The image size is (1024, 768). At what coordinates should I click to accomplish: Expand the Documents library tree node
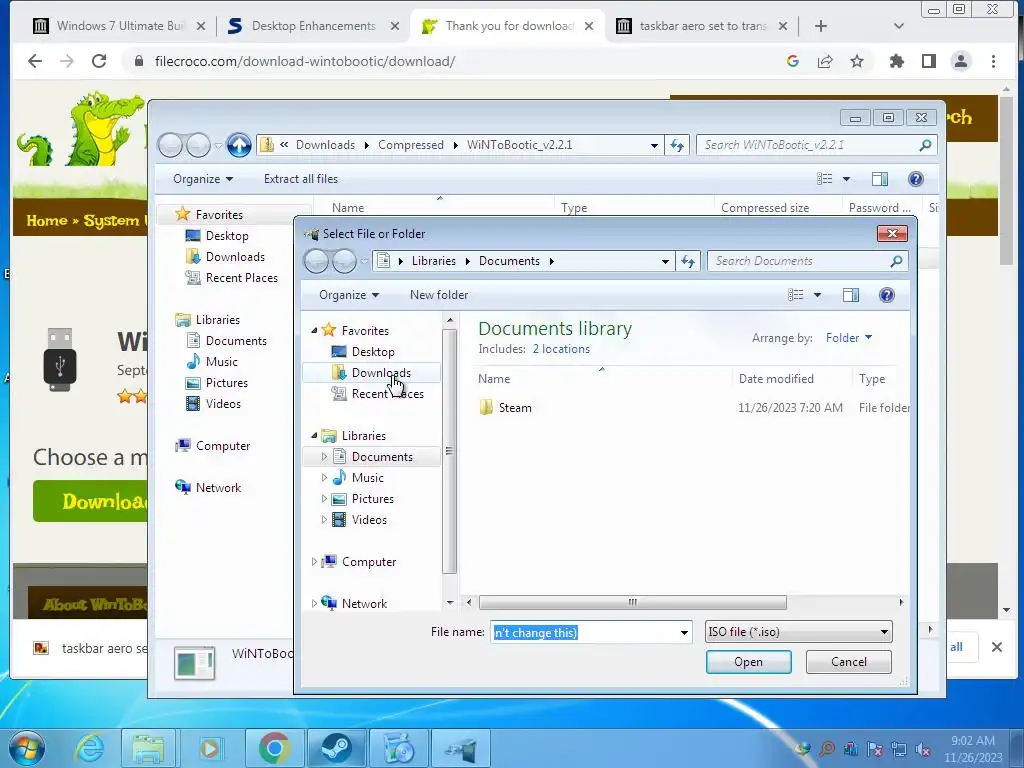tap(324, 456)
